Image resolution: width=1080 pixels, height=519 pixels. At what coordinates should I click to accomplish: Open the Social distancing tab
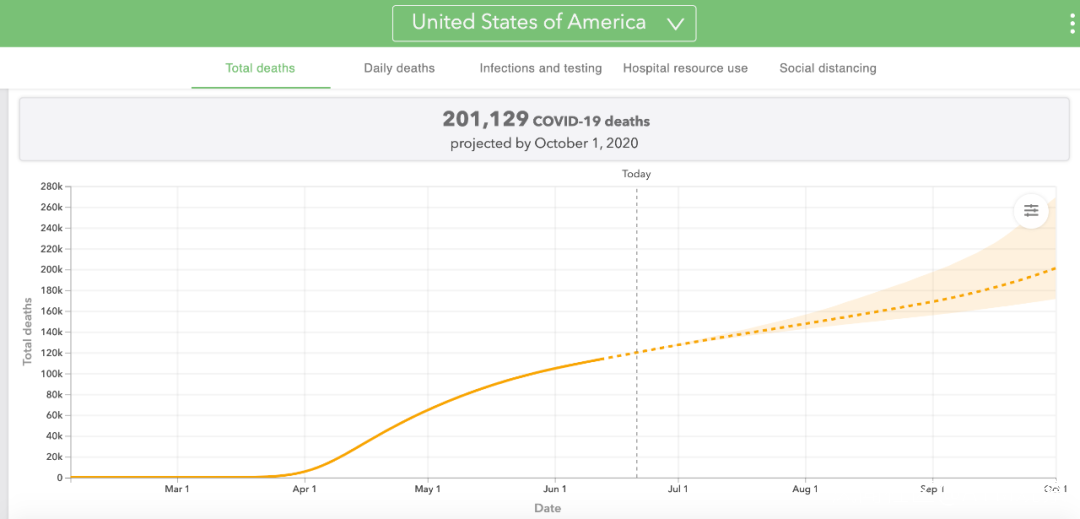tap(827, 68)
